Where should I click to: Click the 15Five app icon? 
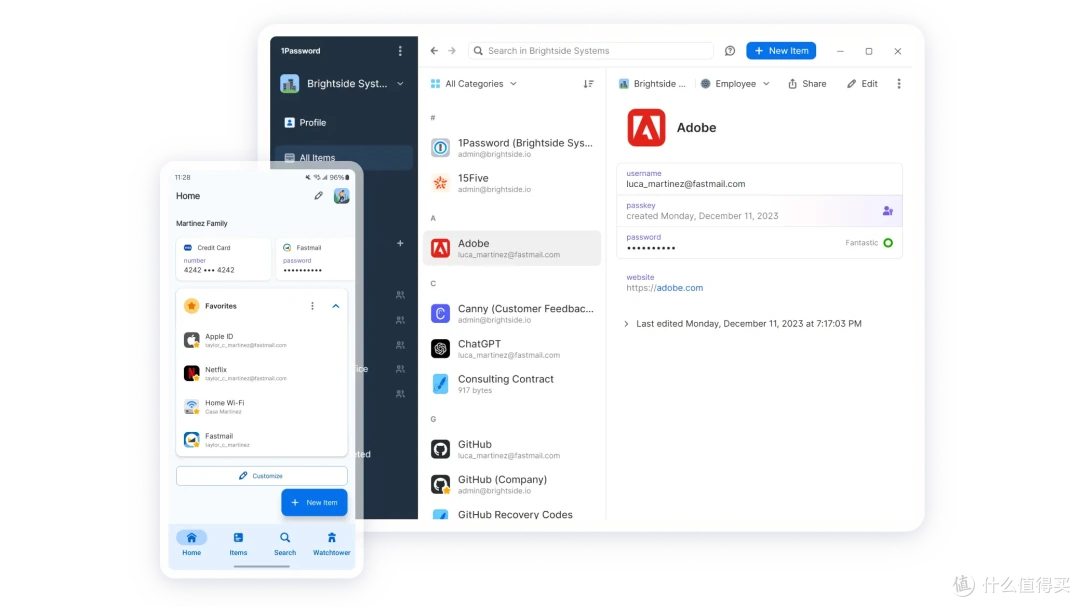tap(440, 183)
